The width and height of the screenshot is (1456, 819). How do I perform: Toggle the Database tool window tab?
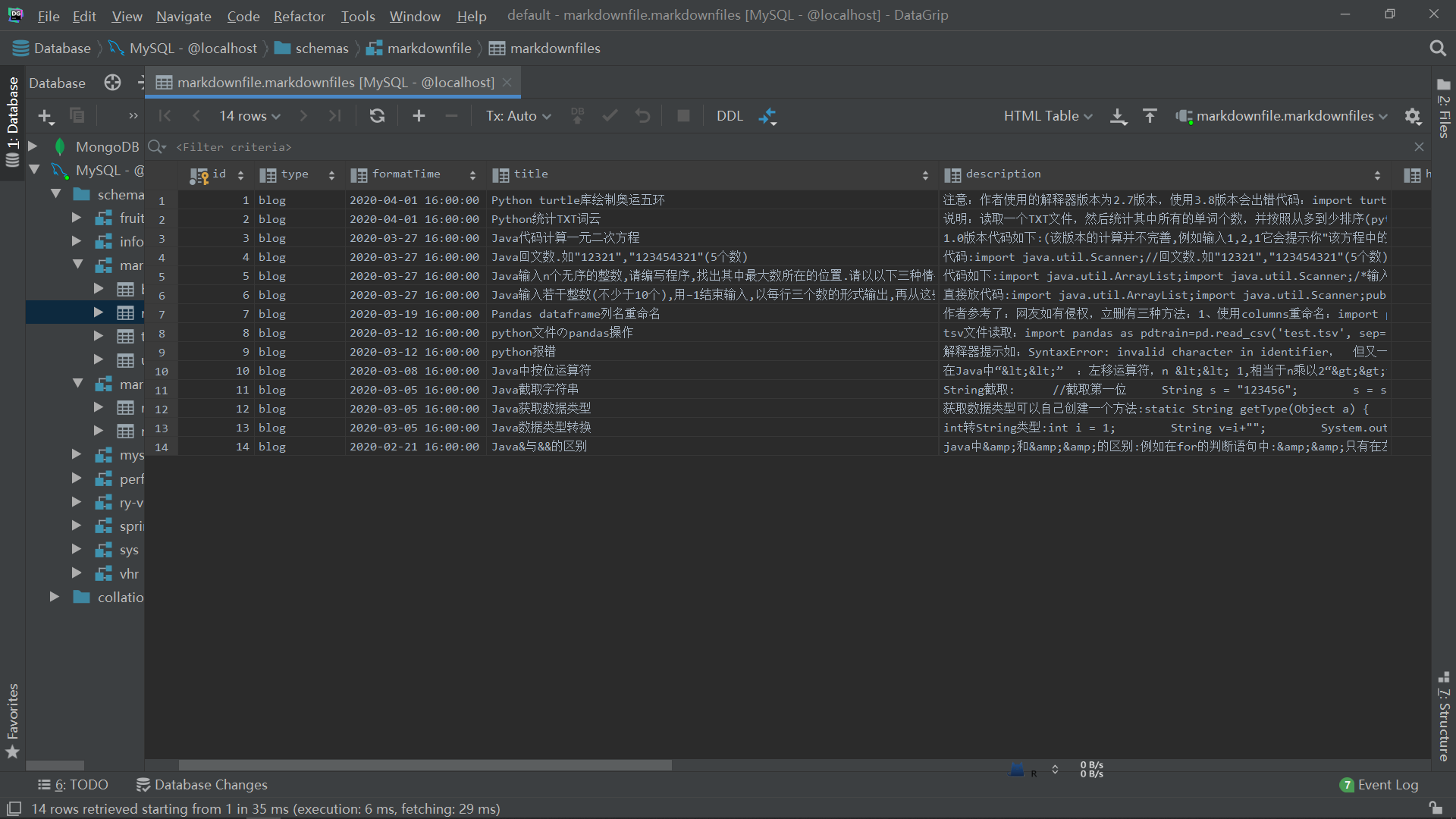tap(12, 123)
